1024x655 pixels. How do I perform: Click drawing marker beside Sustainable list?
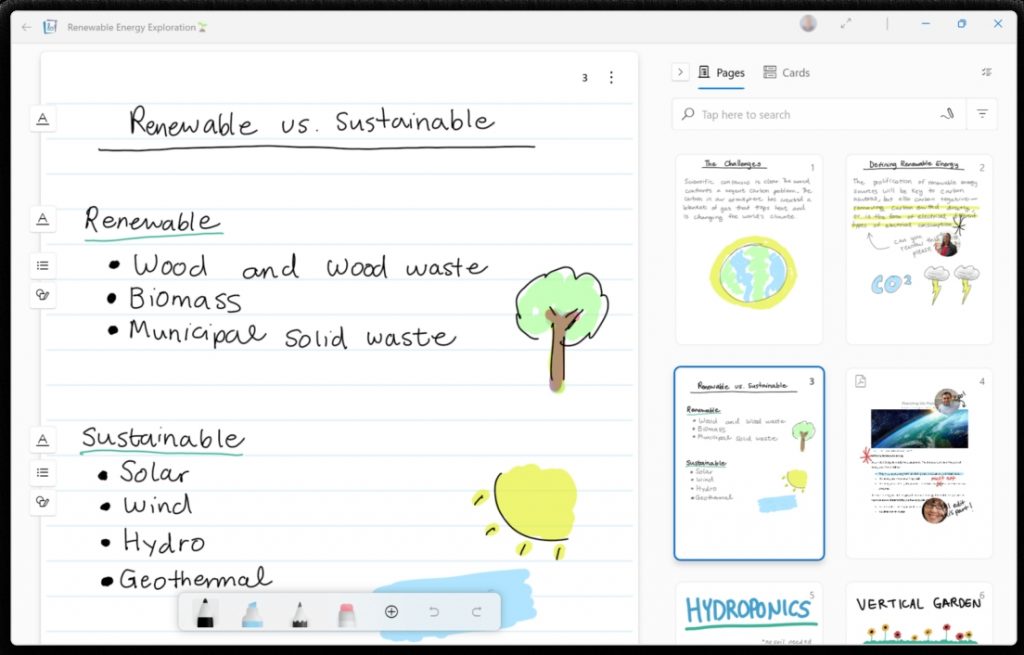[x=42, y=502]
